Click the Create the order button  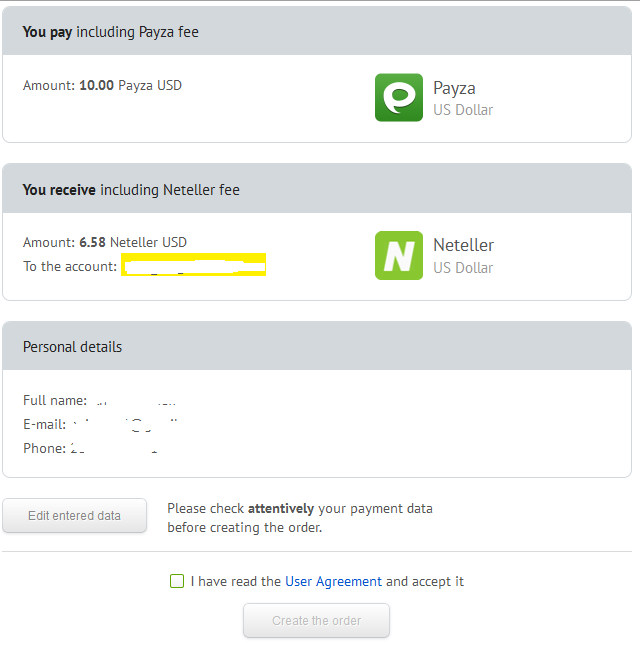[x=316, y=620]
